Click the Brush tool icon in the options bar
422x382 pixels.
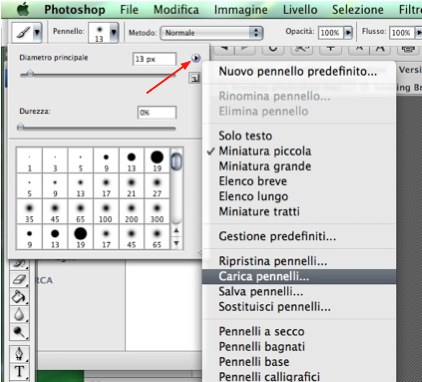23,32
